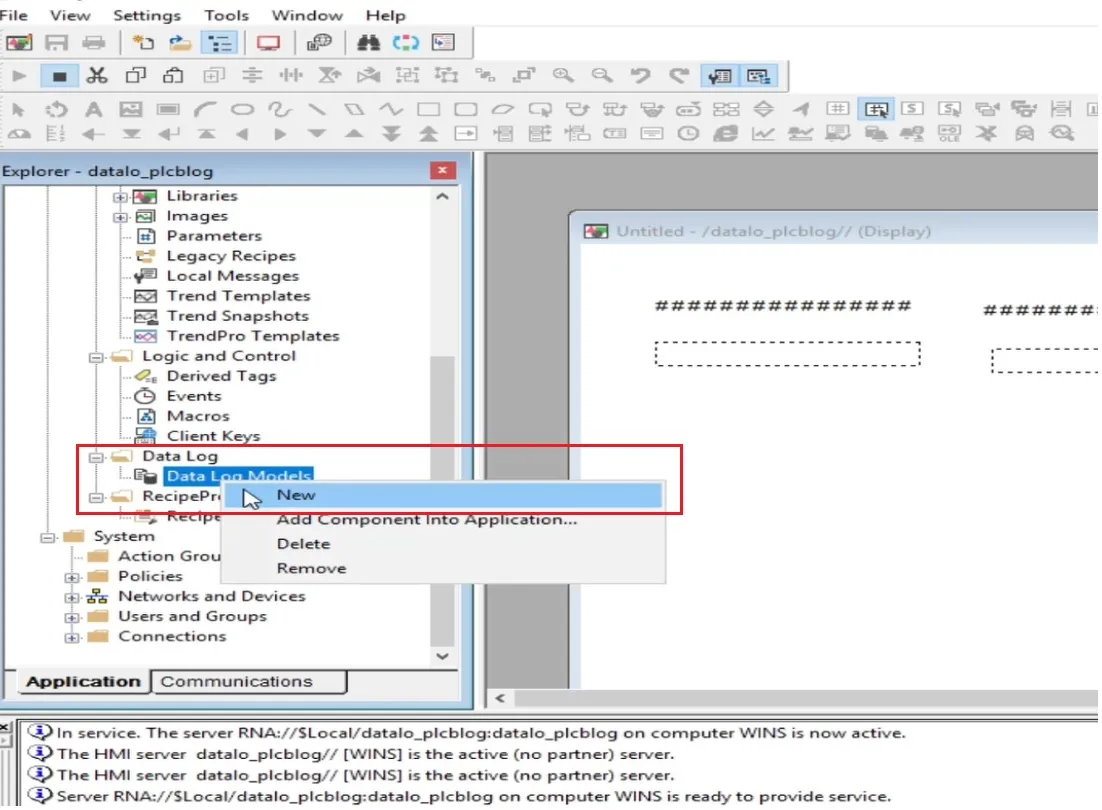Close the Explorer panel with red X
The image size is (1102, 810).
(442, 171)
